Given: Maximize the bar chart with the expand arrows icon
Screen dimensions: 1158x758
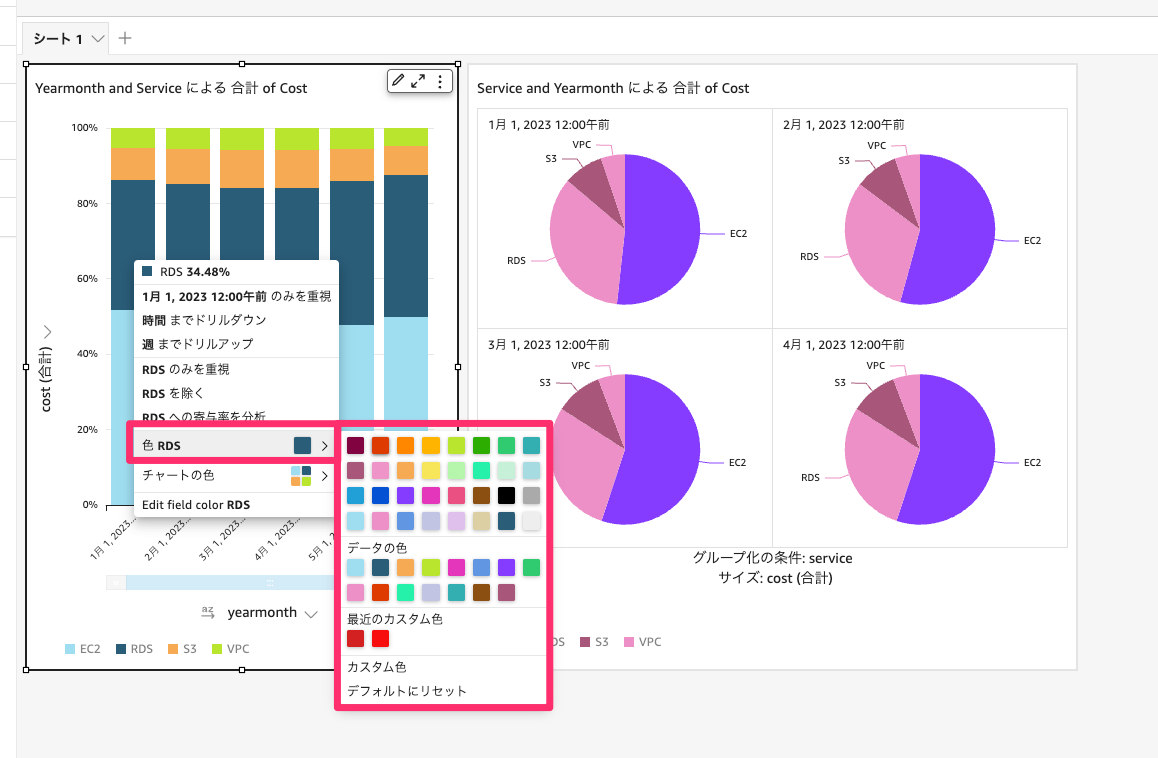Looking at the screenshot, I should point(418,81).
